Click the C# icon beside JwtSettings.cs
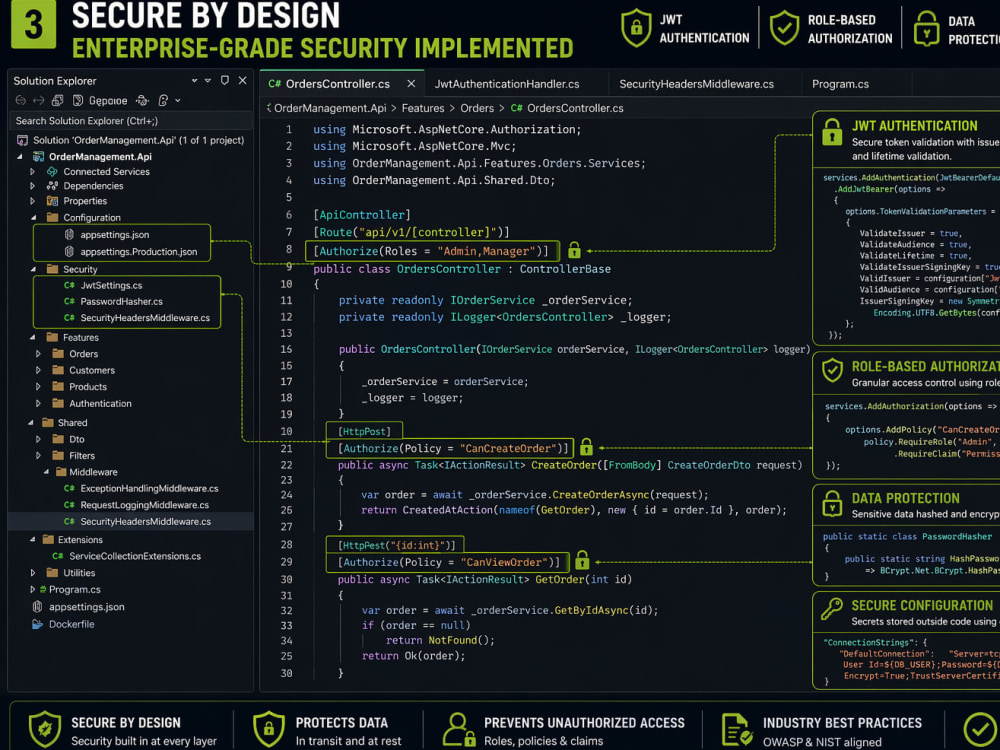The image size is (1000, 750). pyautogui.click(x=69, y=285)
